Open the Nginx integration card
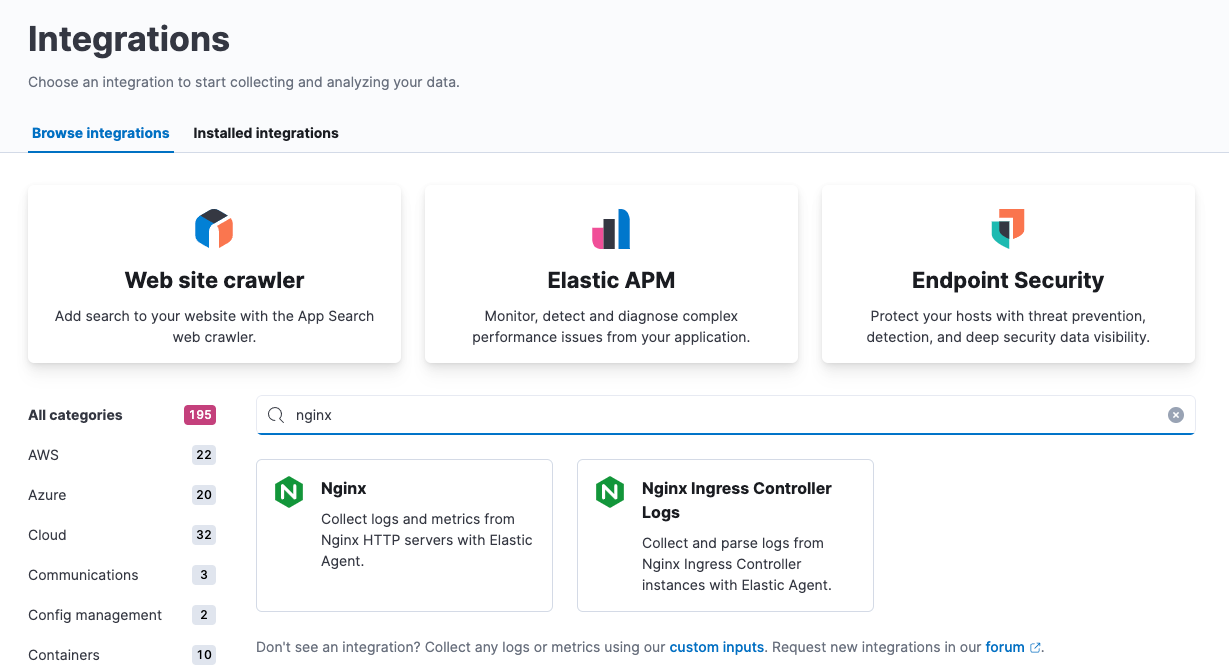This screenshot has width=1229, height=665. (404, 535)
